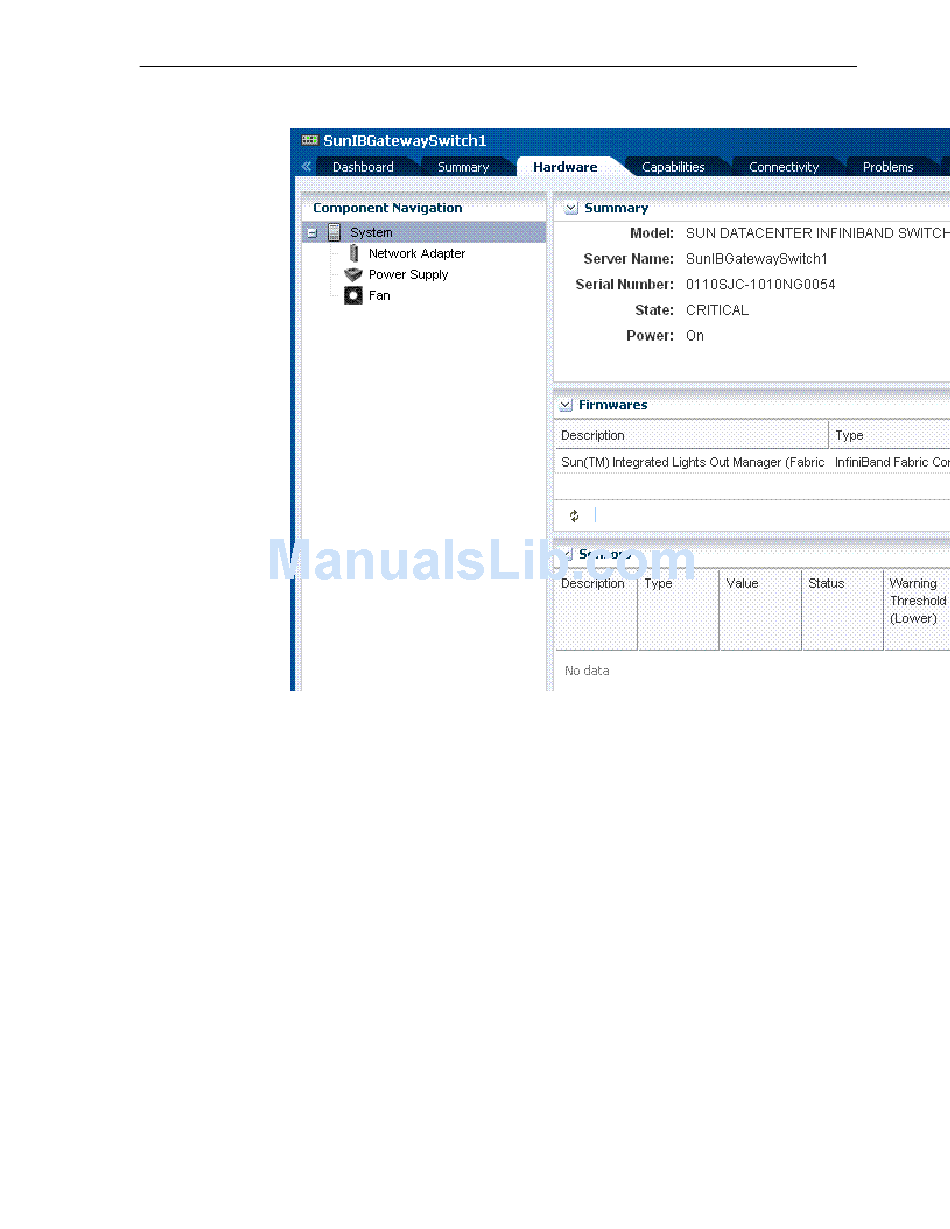Click the Sun(TM) Integrated Lights Out Manager row
950x1229 pixels.
[x=752, y=462]
